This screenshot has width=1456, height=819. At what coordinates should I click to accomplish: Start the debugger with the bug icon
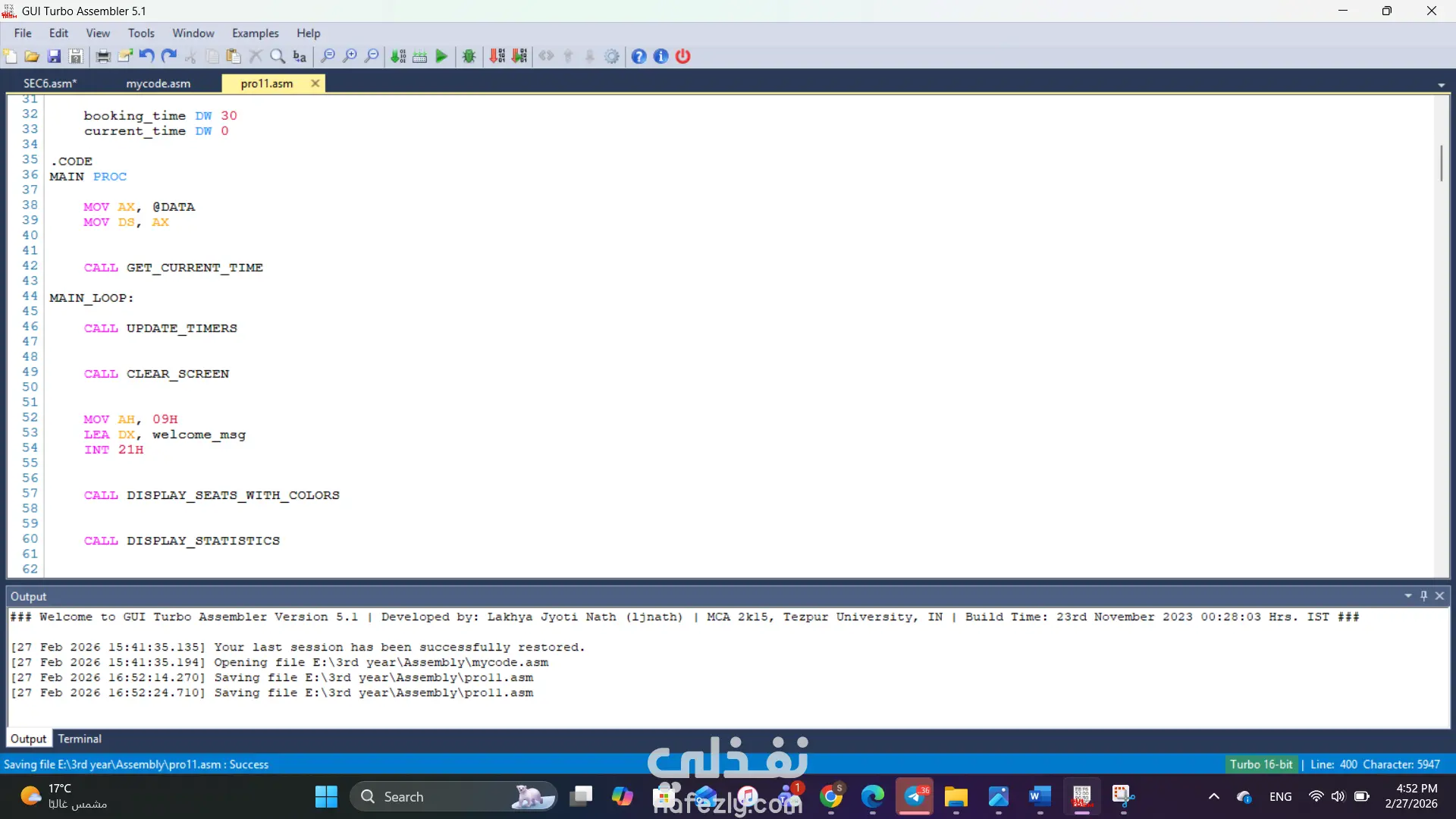click(x=469, y=56)
